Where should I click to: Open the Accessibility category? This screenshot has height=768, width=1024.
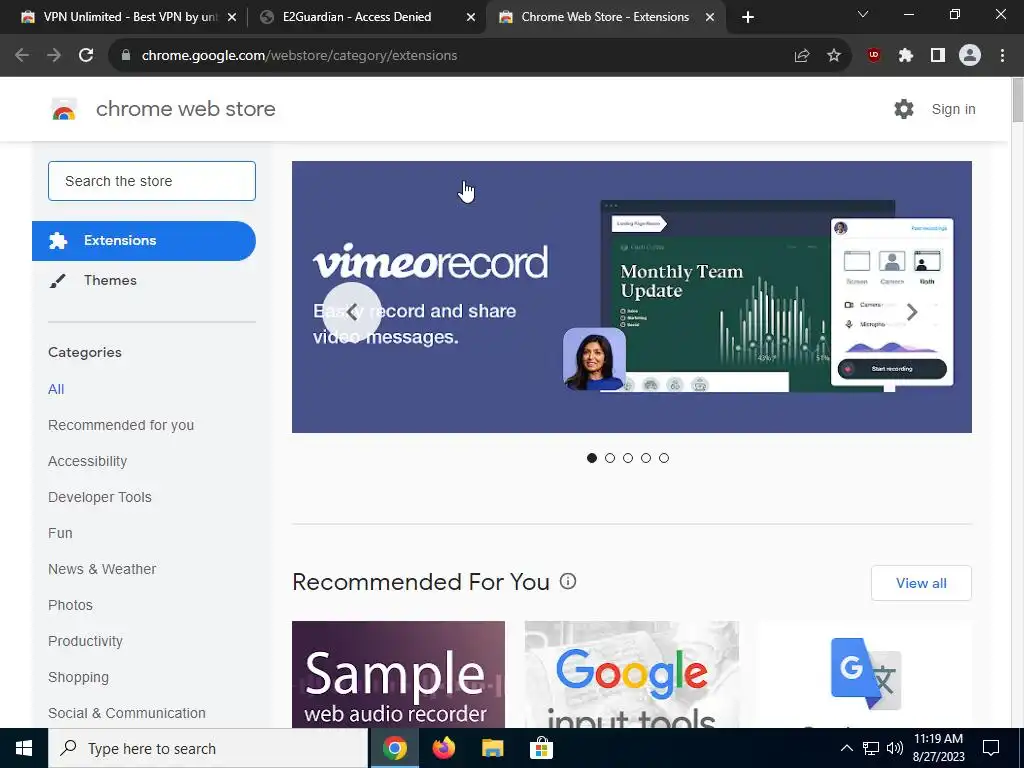(88, 461)
